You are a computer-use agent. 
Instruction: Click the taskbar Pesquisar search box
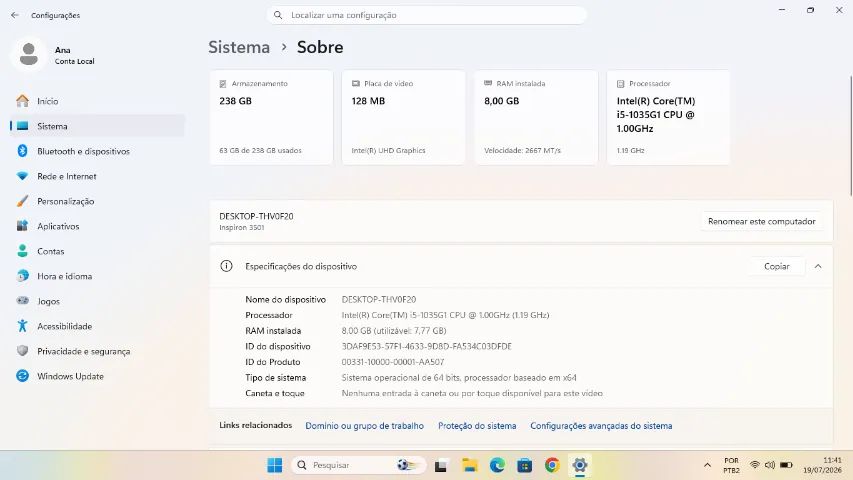coord(359,465)
